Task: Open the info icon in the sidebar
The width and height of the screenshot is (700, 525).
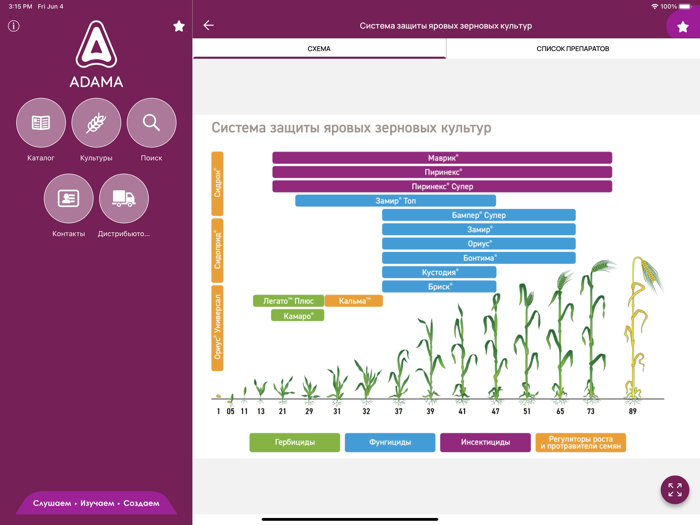Action: 14,26
